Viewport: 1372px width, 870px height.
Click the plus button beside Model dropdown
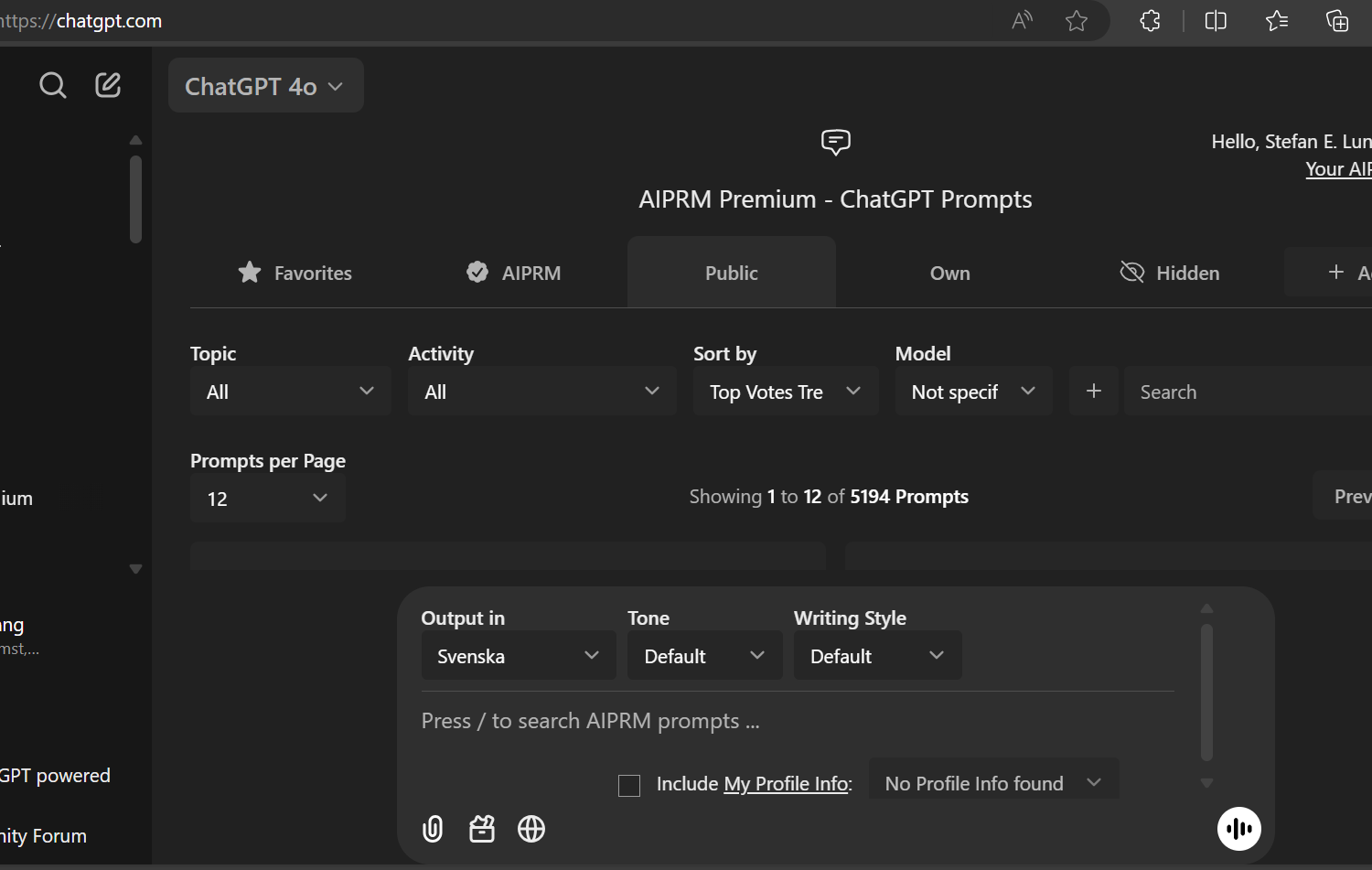[1094, 392]
